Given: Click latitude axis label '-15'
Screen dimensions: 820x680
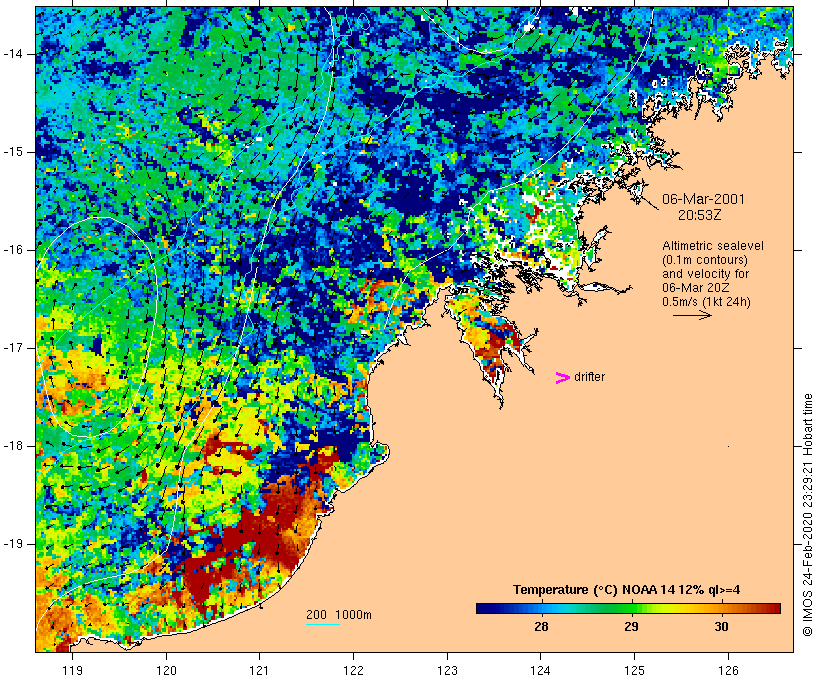Looking at the screenshot, I should tap(13, 152).
